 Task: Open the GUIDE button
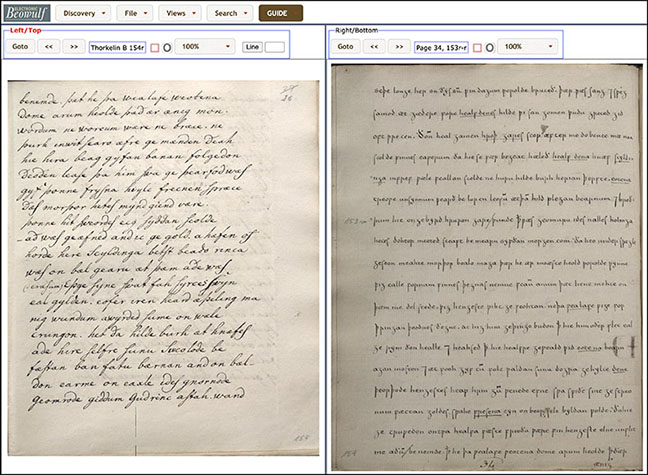(281, 13)
